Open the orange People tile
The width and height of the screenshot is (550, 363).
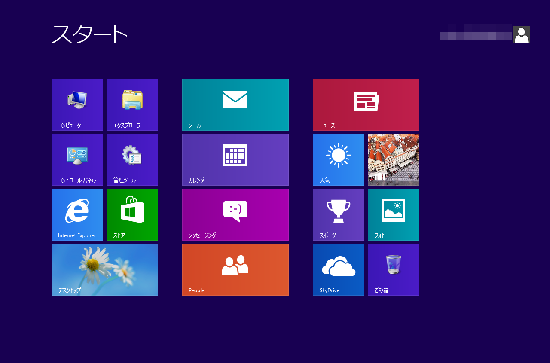click(235, 270)
